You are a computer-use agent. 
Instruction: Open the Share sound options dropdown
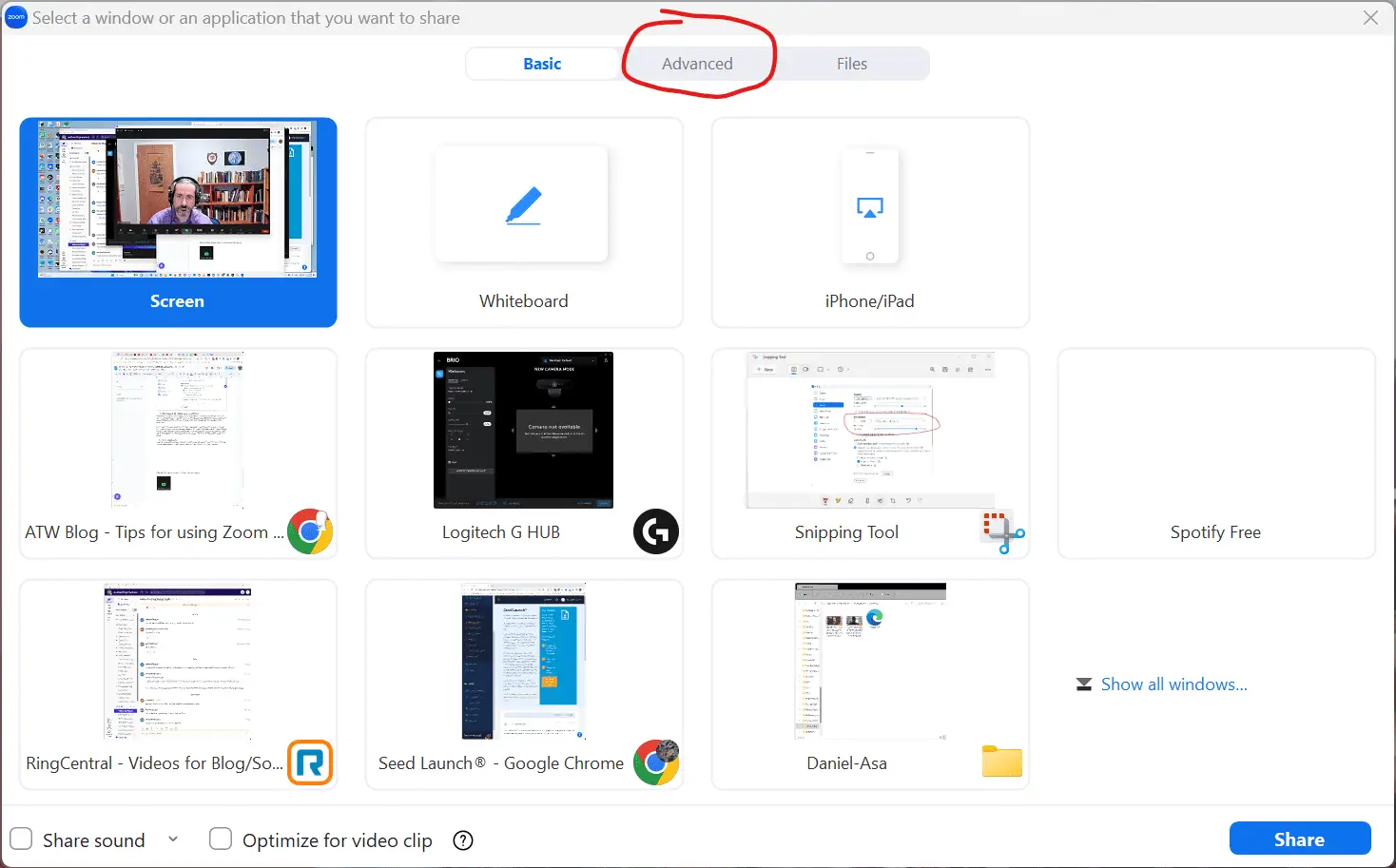coord(173,839)
